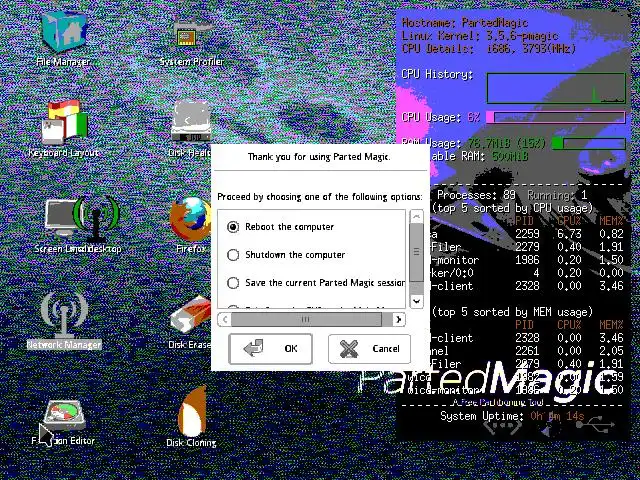Click the RAM Usage bar in monitor
Image resolution: width=640 pixels, height=480 pixels.
(588, 143)
